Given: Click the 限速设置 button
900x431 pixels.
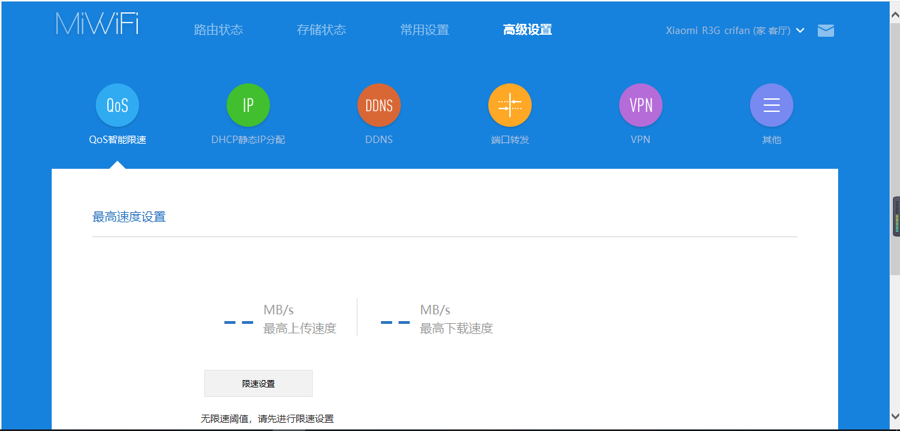Looking at the screenshot, I should (x=258, y=383).
